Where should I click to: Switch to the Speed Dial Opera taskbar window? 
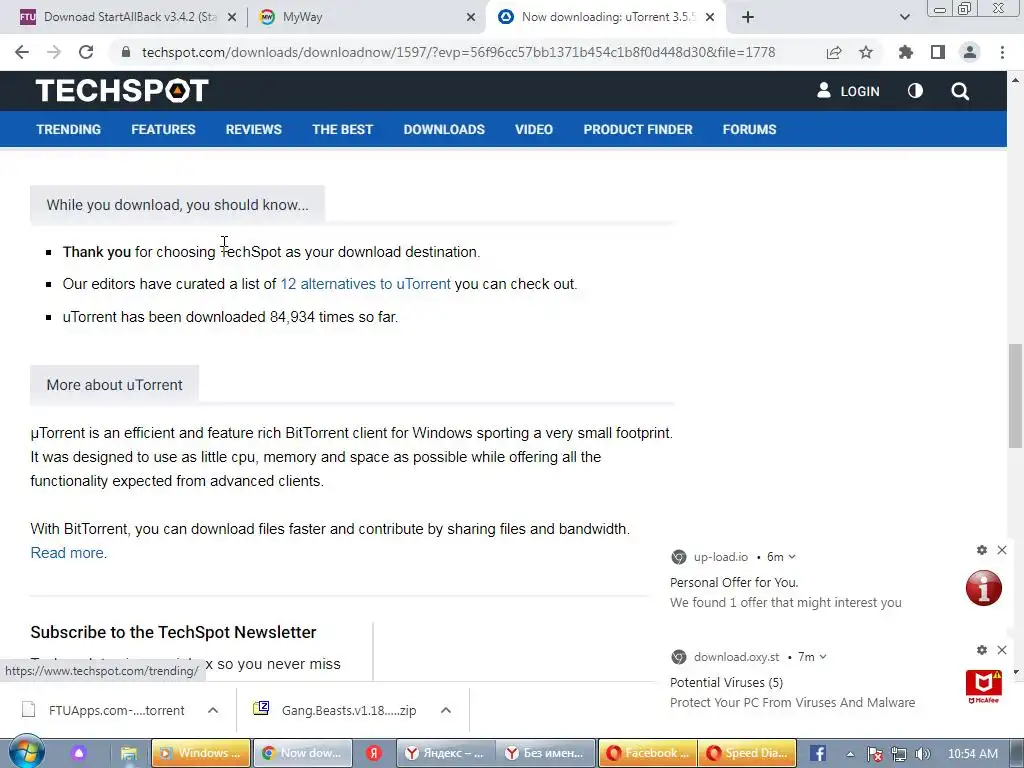click(x=747, y=753)
